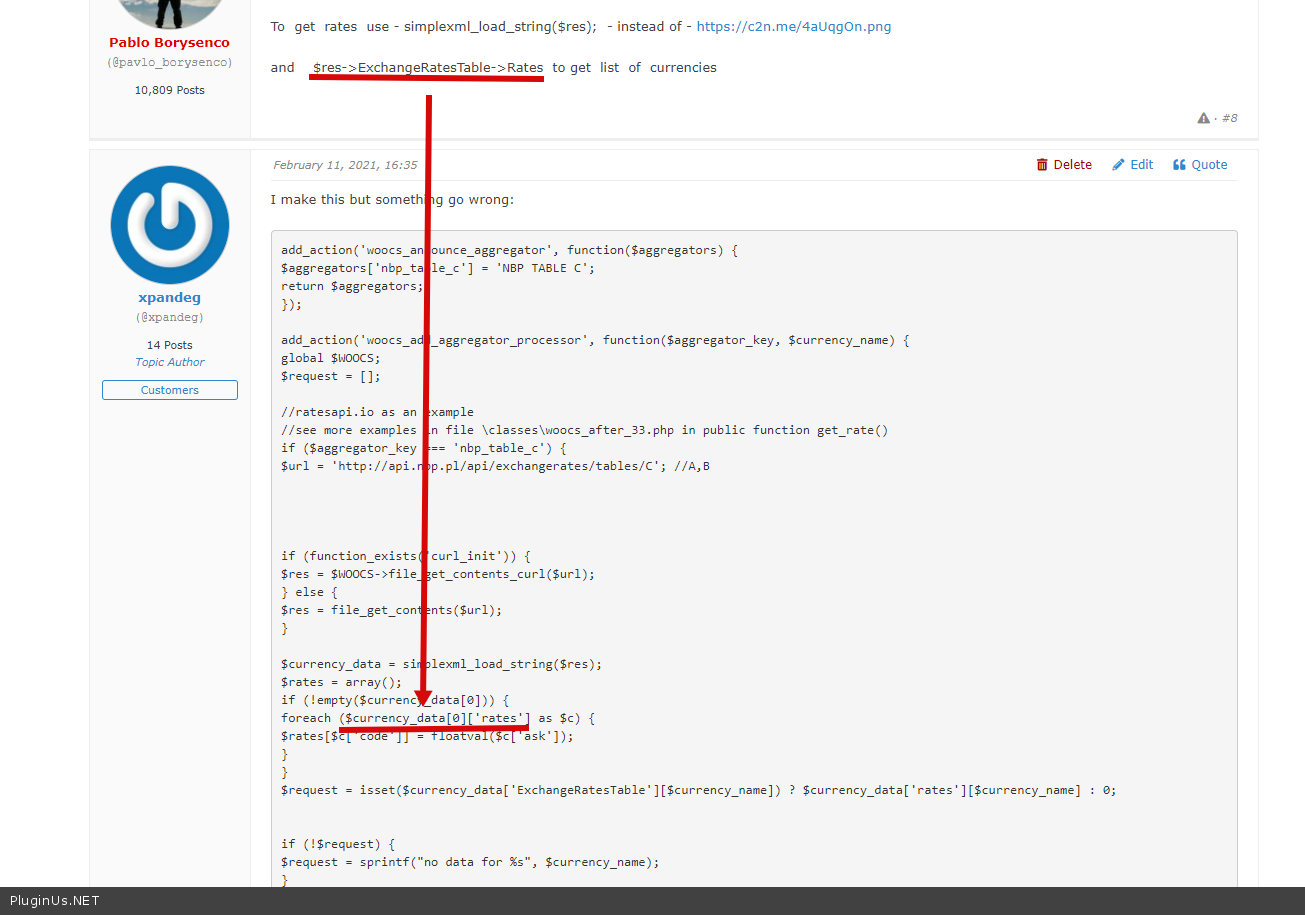Select the Edit text link
This screenshot has width=1305, height=915.
point(1141,165)
